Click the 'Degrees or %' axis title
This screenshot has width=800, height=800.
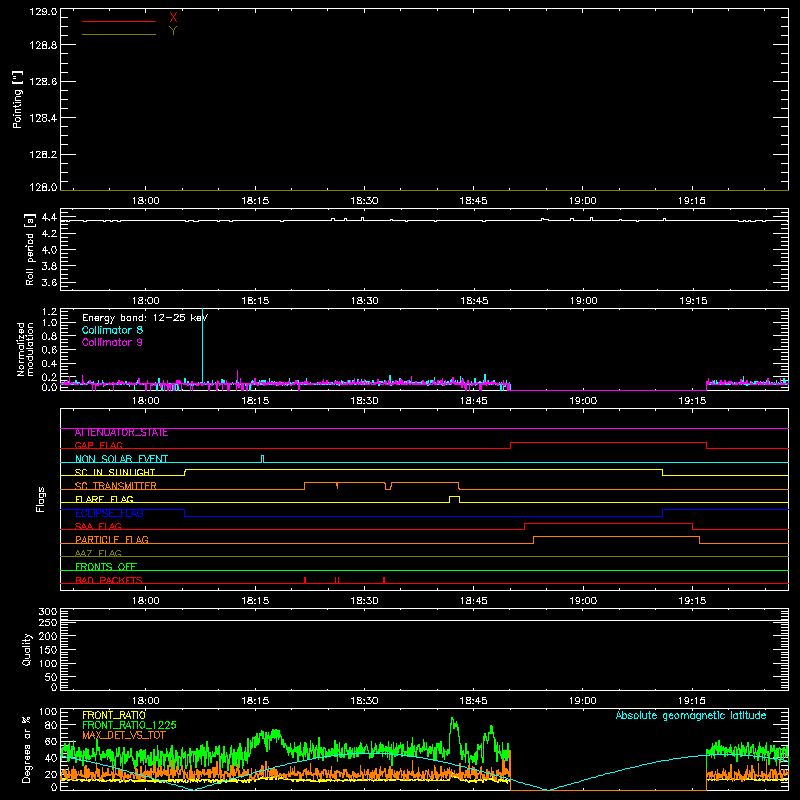[x=27, y=749]
